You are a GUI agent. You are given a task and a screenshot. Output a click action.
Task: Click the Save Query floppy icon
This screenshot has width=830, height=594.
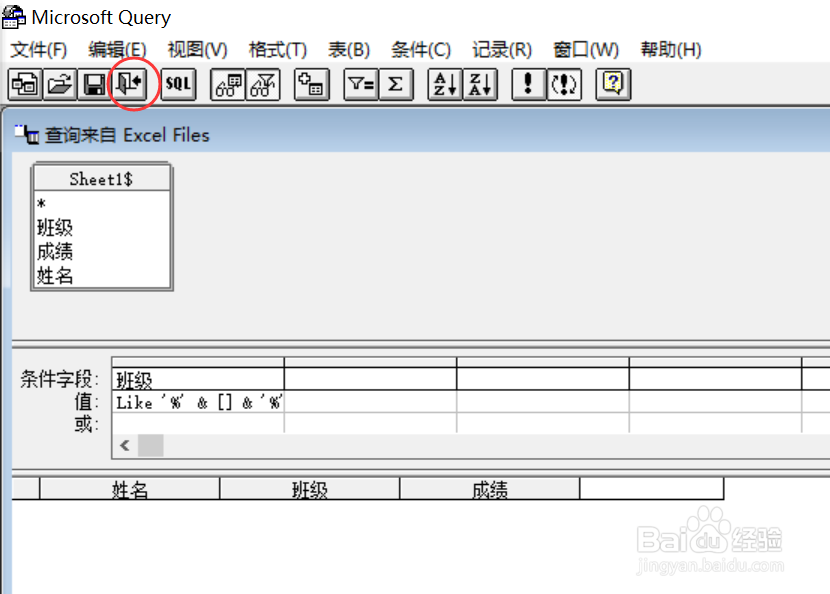(x=95, y=84)
